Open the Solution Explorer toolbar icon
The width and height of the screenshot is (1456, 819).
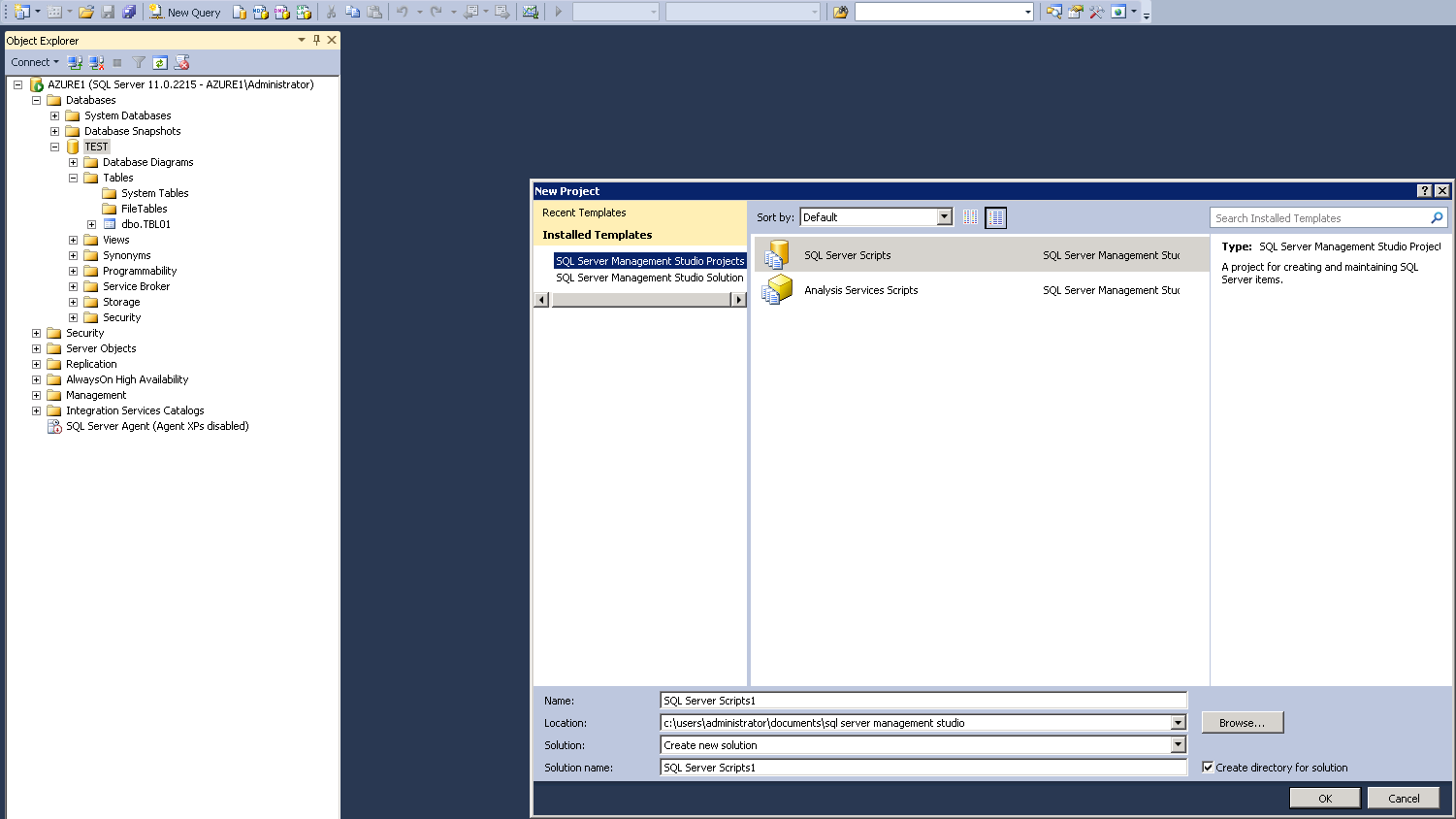tap(1054, 12)
